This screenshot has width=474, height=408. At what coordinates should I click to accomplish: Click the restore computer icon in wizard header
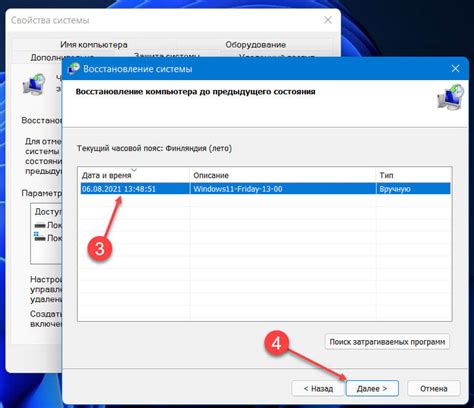point(451,98)
